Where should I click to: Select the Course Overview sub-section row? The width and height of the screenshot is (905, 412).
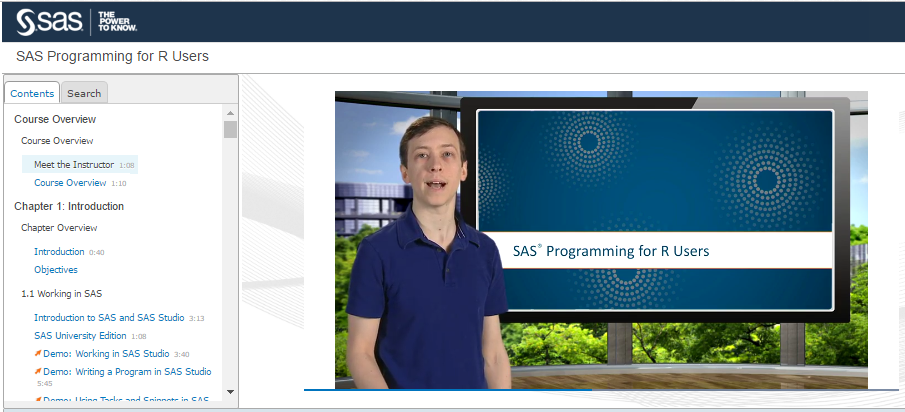point(57,140)
